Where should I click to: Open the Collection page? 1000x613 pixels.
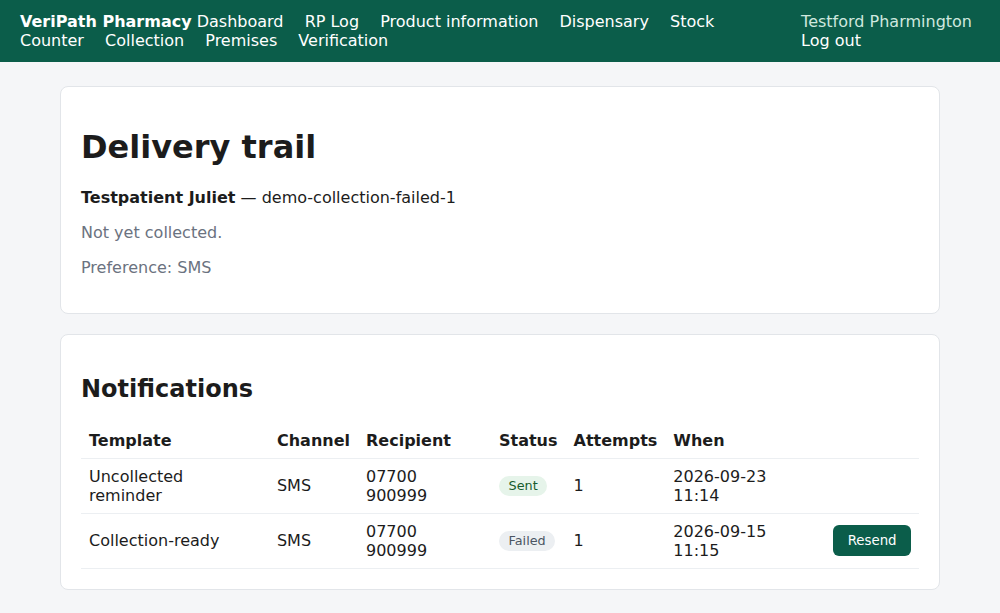tap(144, 40)
